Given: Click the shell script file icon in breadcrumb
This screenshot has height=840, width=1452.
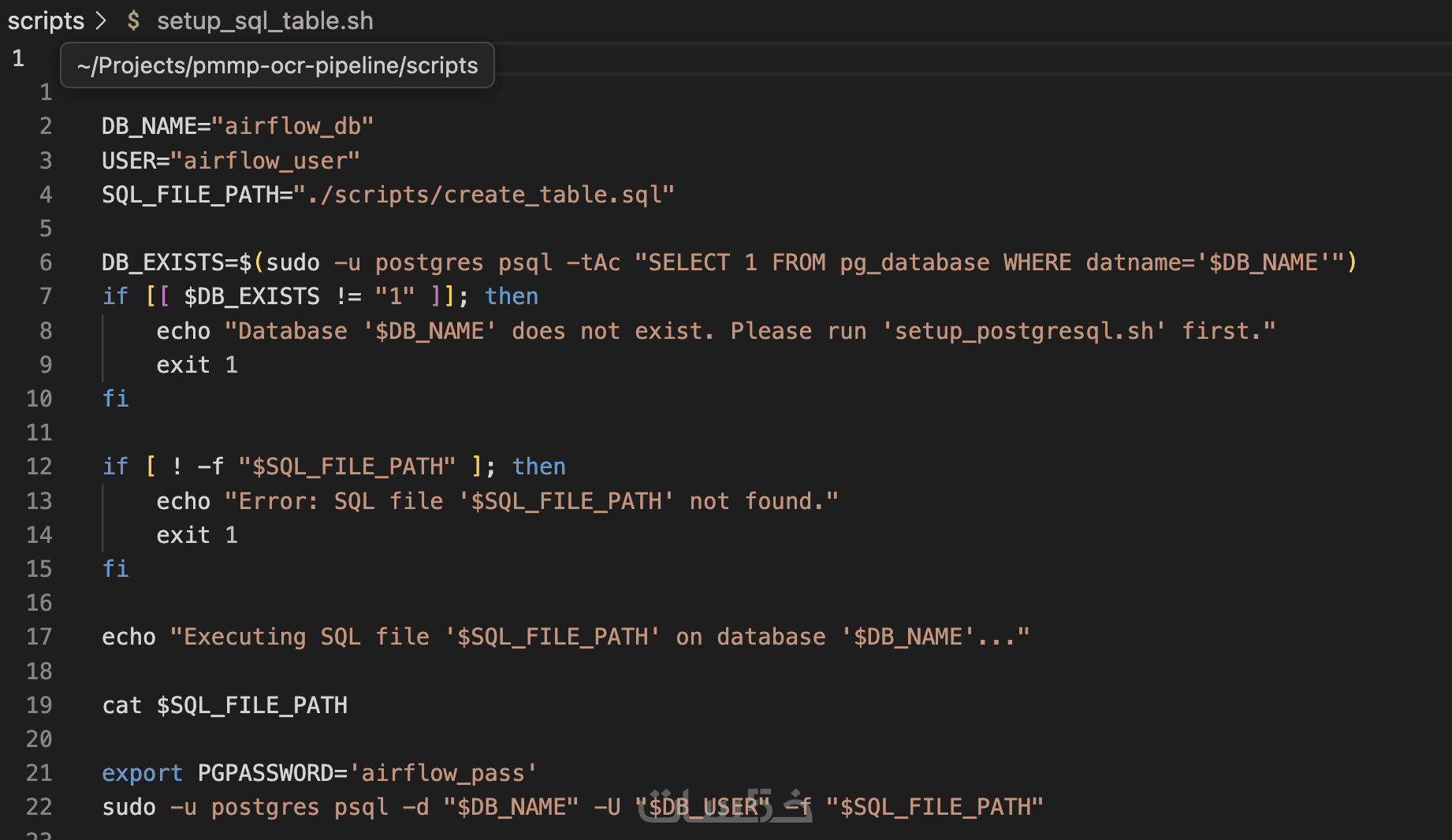Looking at the screenshot, I should pyautogui.click(x=133, y=20).
